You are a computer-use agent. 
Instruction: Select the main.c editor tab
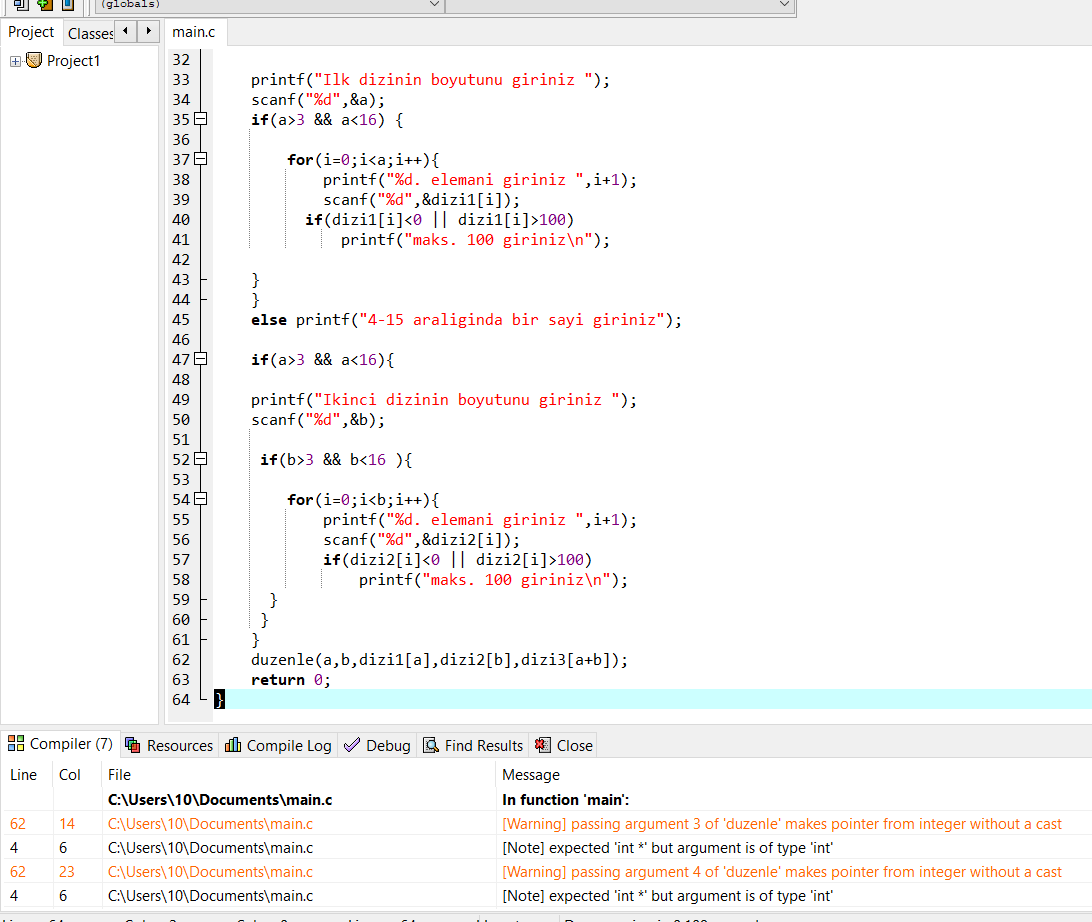click(194, 32)
